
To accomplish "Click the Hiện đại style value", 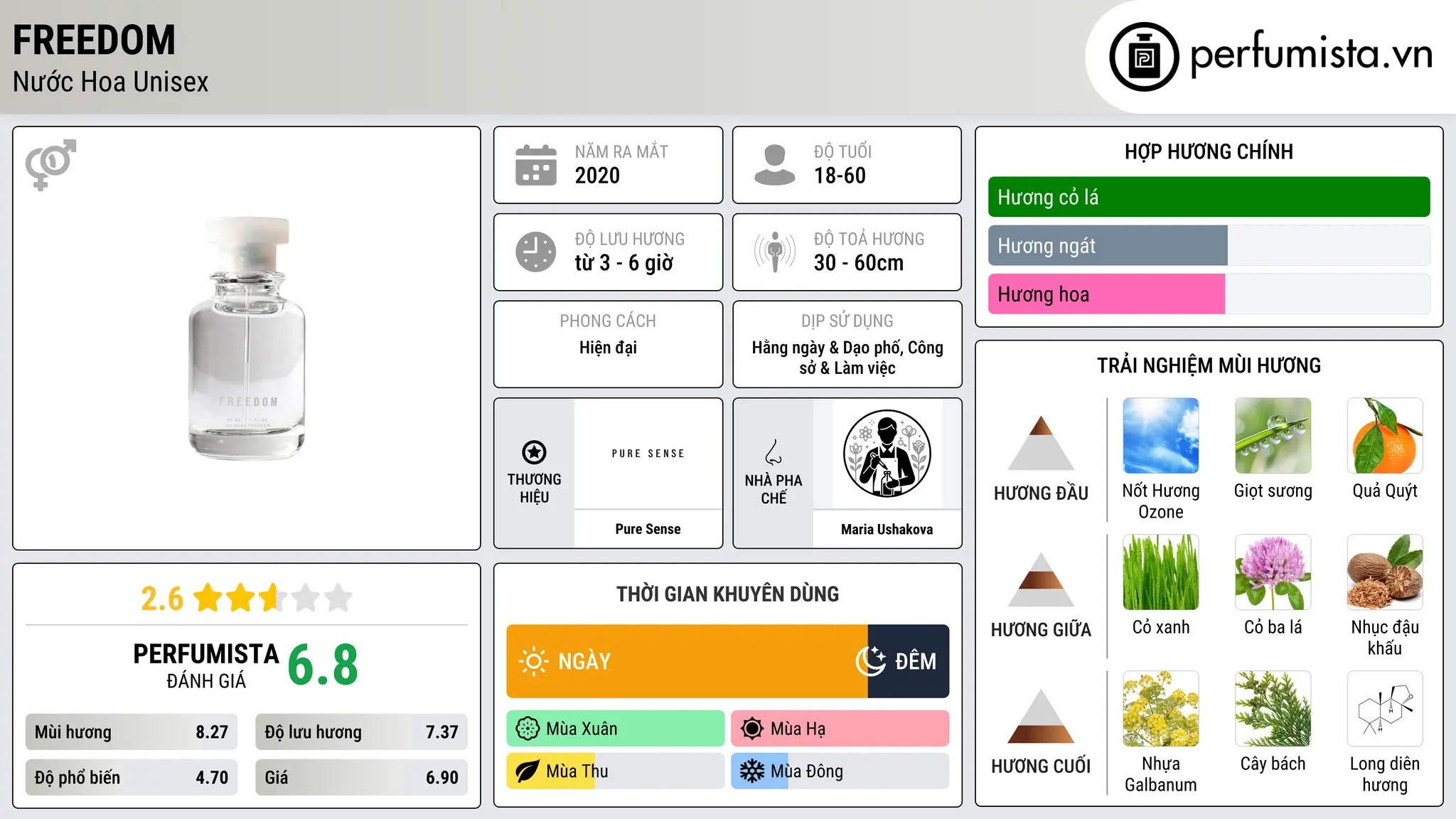I will coord(608,348).
